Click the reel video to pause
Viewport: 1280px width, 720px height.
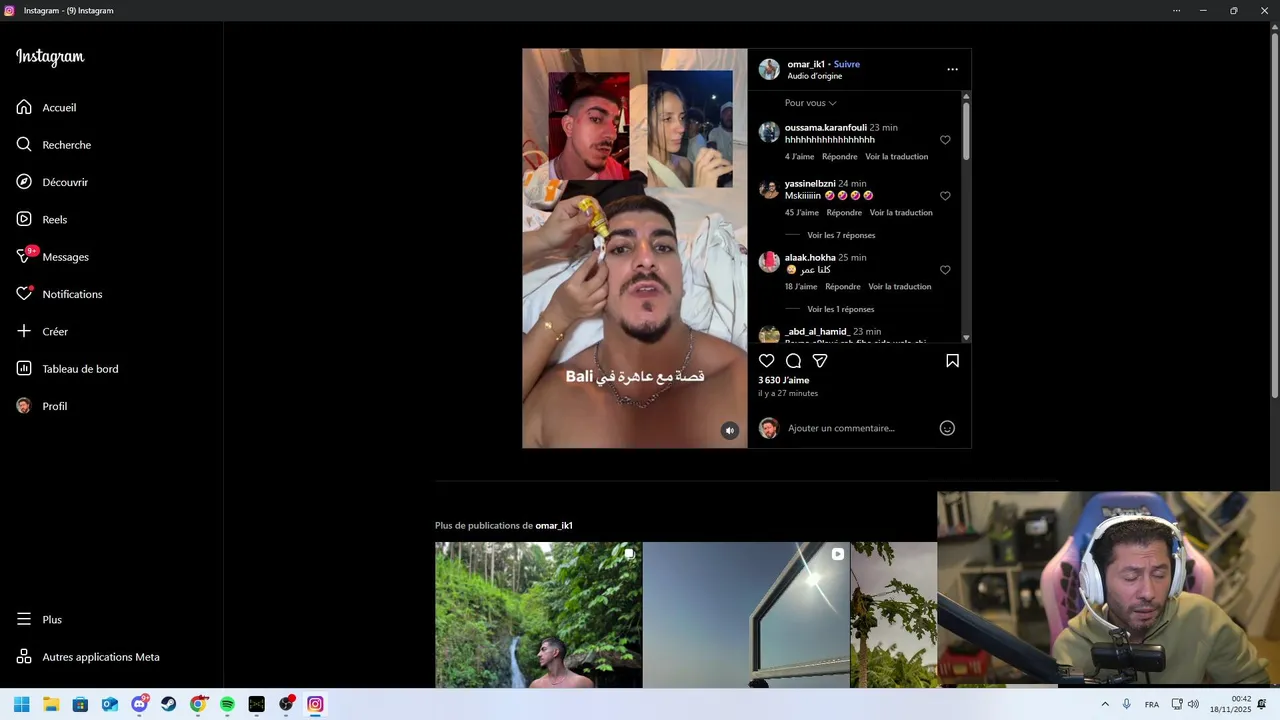click(x=634, y=248)
